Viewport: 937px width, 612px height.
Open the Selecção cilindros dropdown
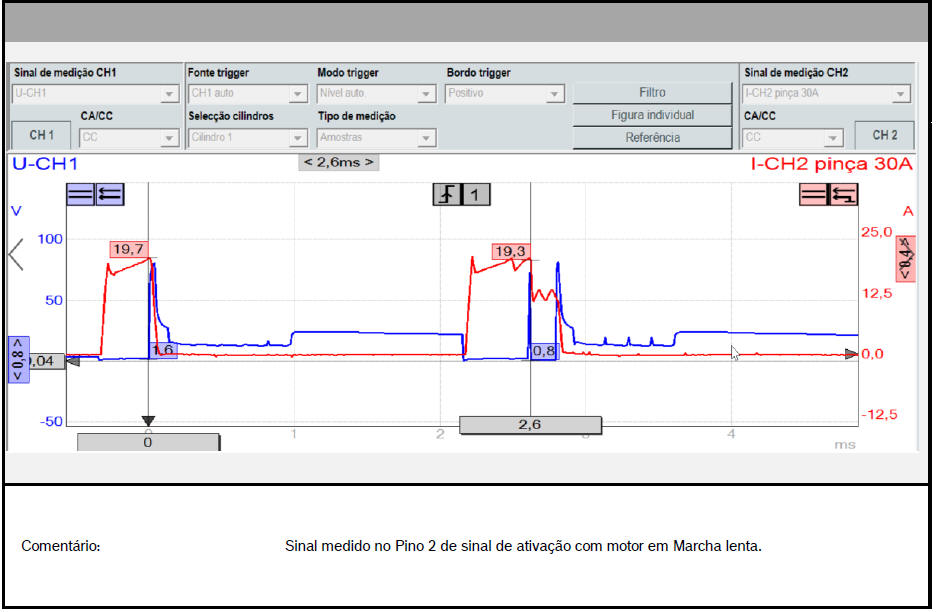[247, 138]
